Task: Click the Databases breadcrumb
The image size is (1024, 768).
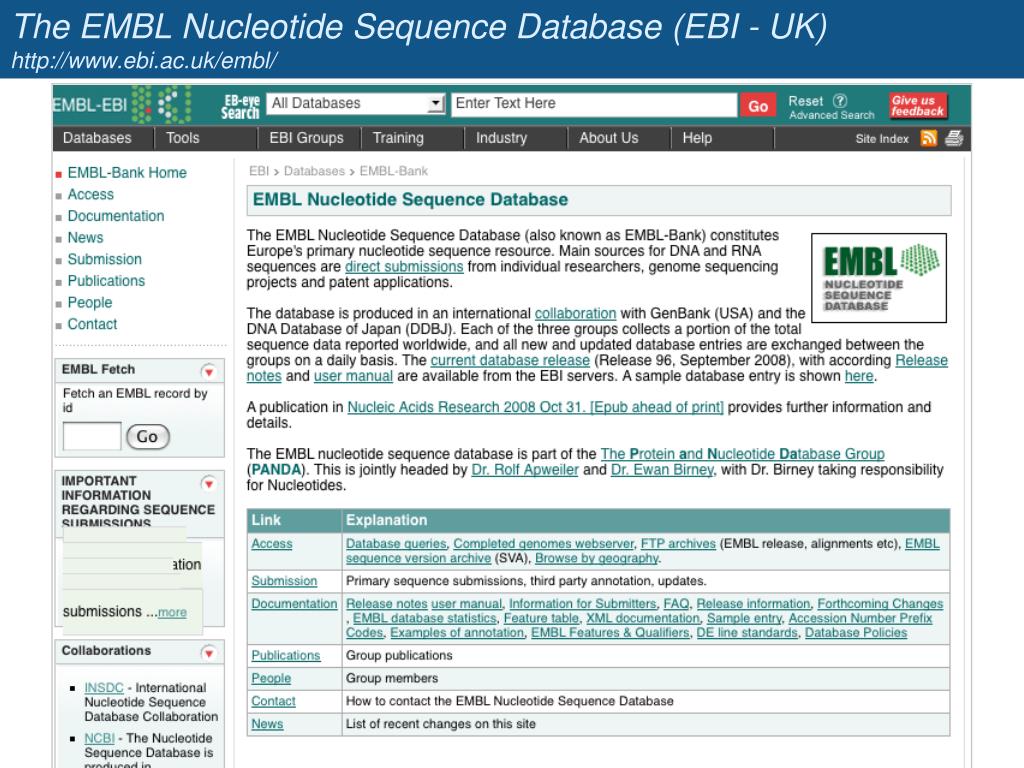Action: coord(314,171)
